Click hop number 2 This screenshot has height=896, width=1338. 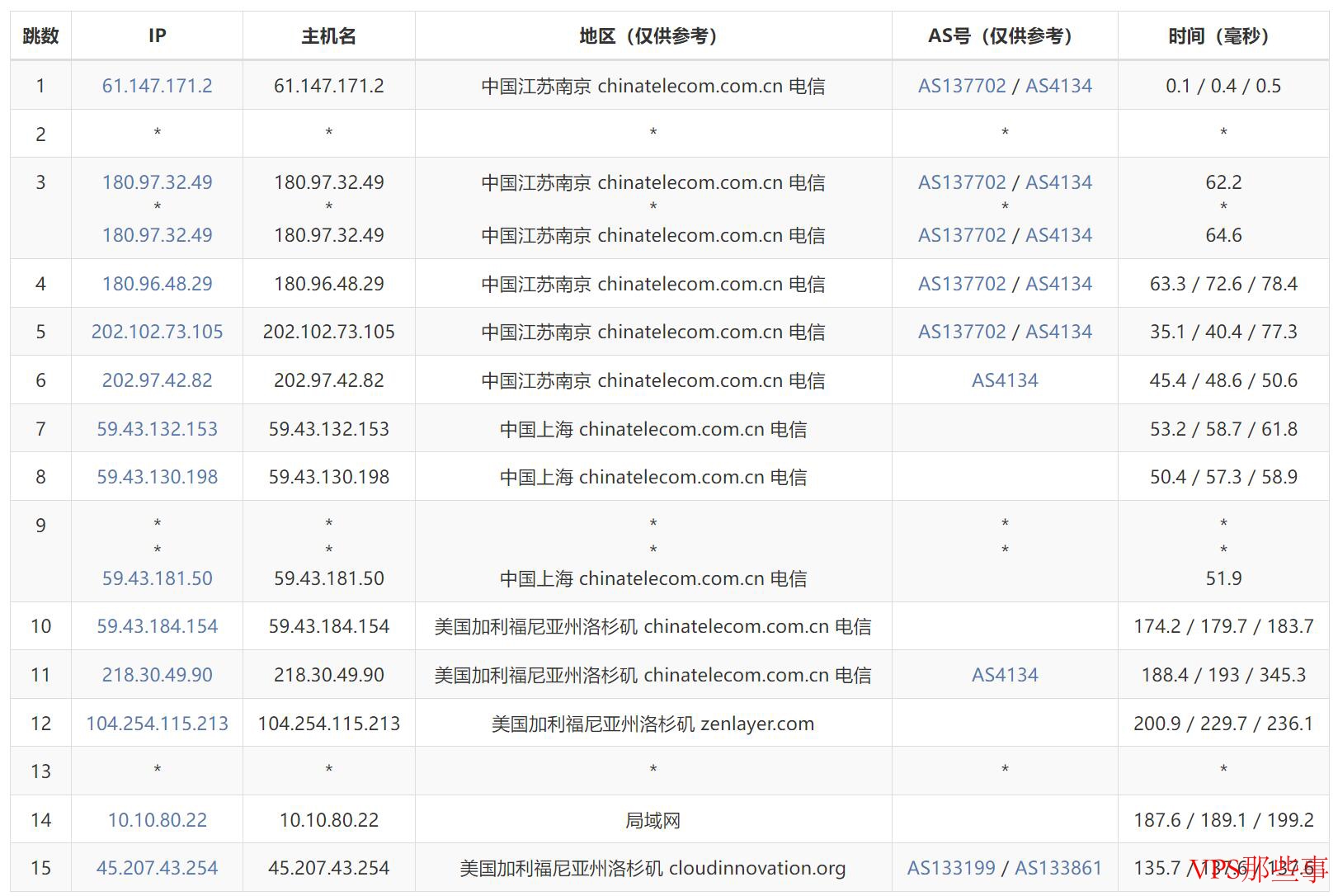pyautogui.click(x=40, y=134)
